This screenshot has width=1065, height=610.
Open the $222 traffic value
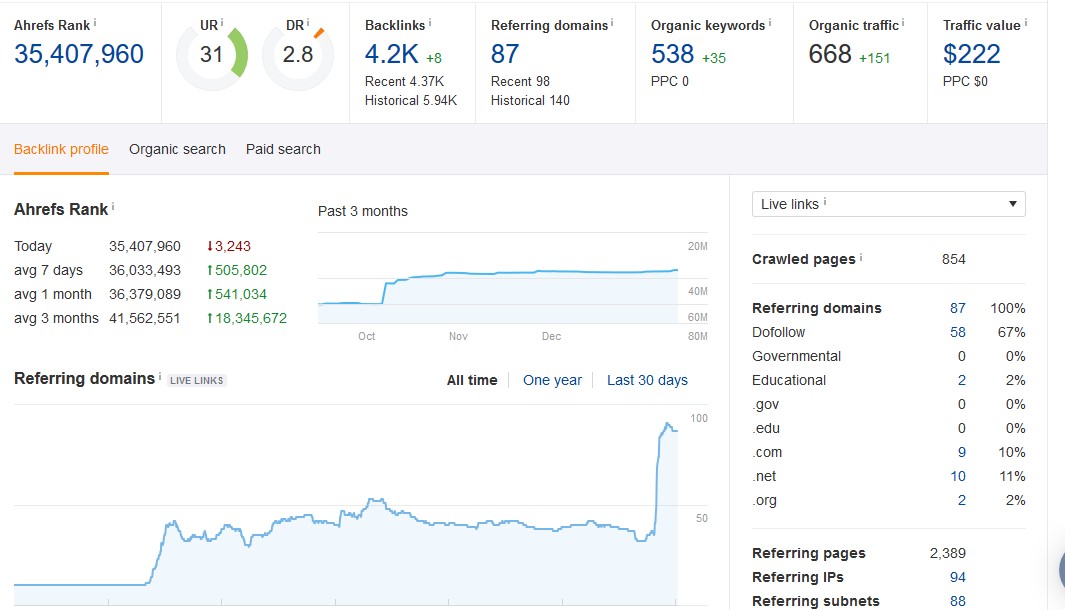(x=971, y=54)
